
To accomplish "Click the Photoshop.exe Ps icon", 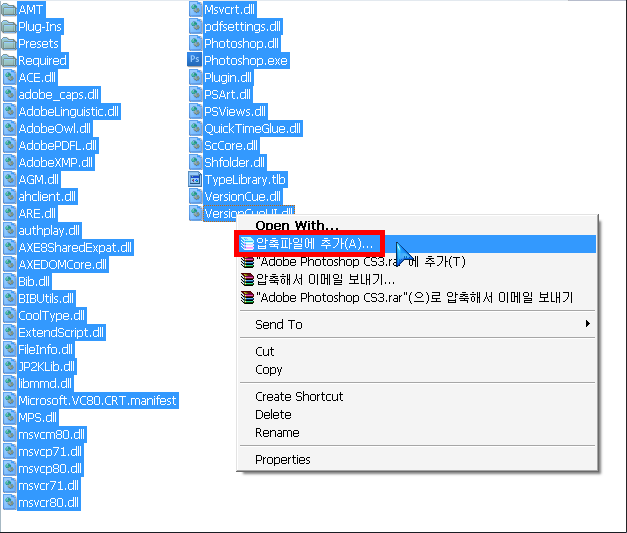I will pos(194,60).
